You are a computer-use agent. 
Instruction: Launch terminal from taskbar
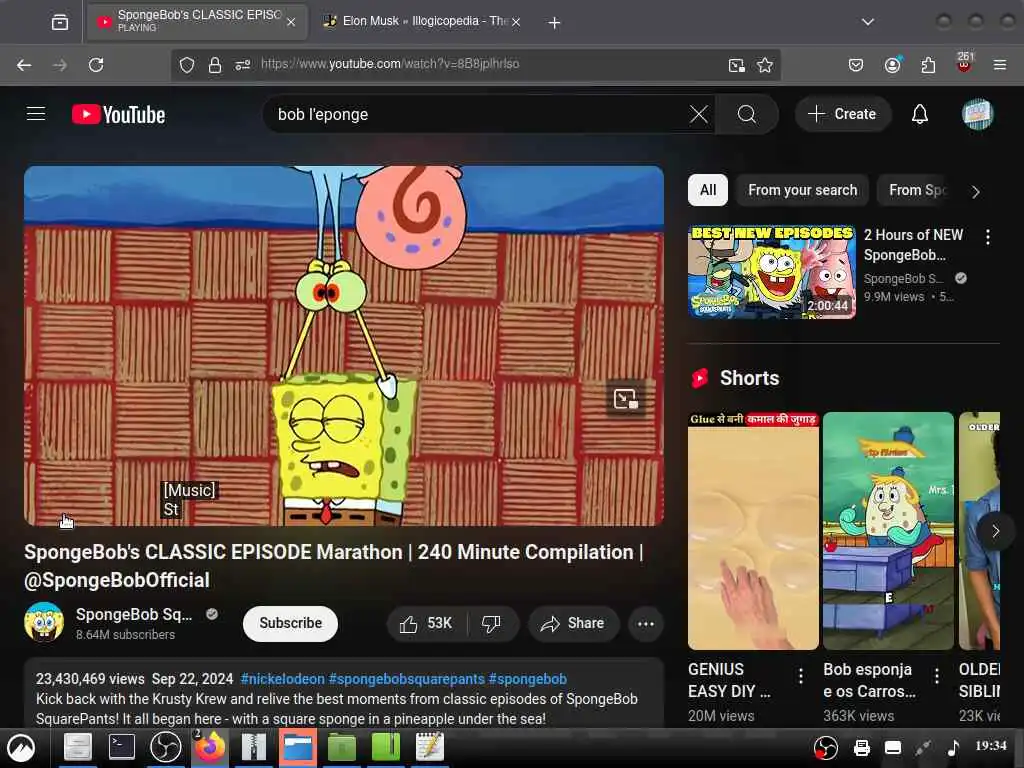[x=121, y=748]
